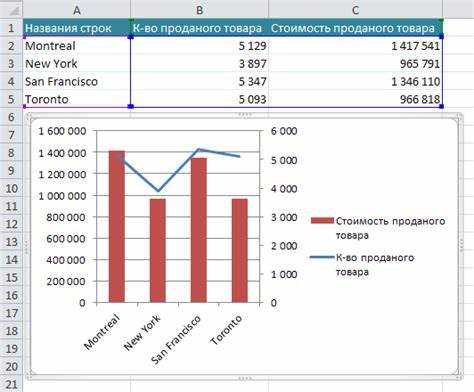Select row 1 header
This screenshot has width=474, height=392.
pyautogui.click(x=11, y=28)
